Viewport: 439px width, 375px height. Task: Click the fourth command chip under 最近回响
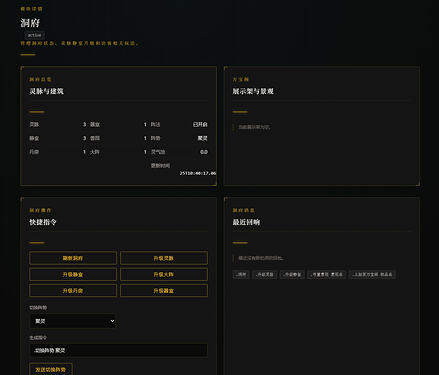326,275
